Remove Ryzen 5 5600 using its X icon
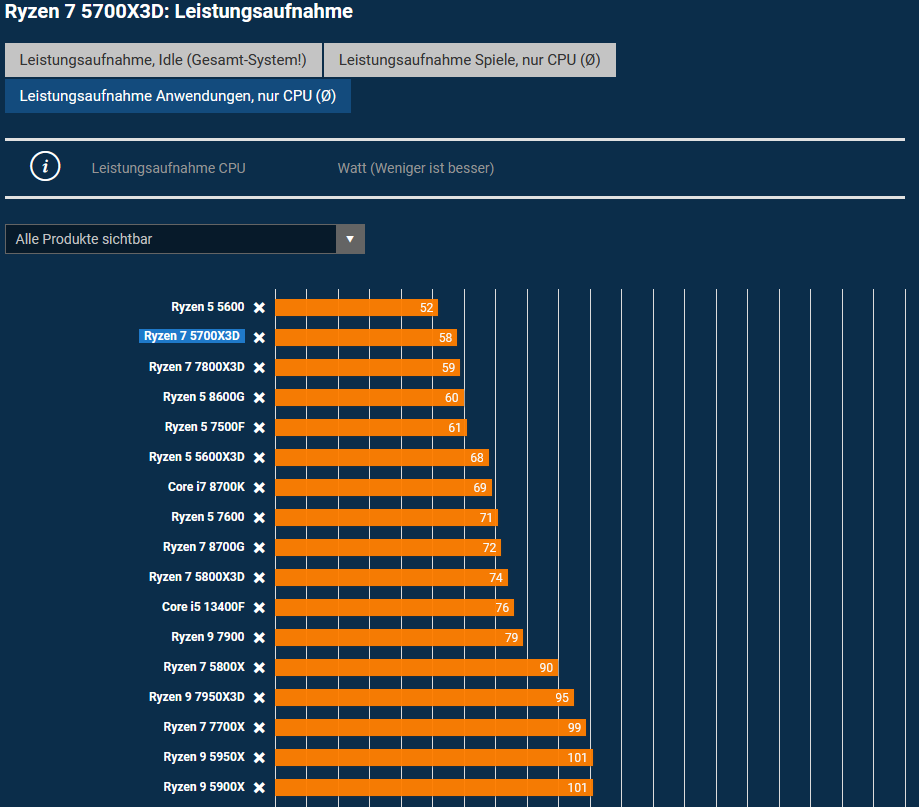Image resolution: width=919 pixels, height=807 pixels. pos(259,308)
